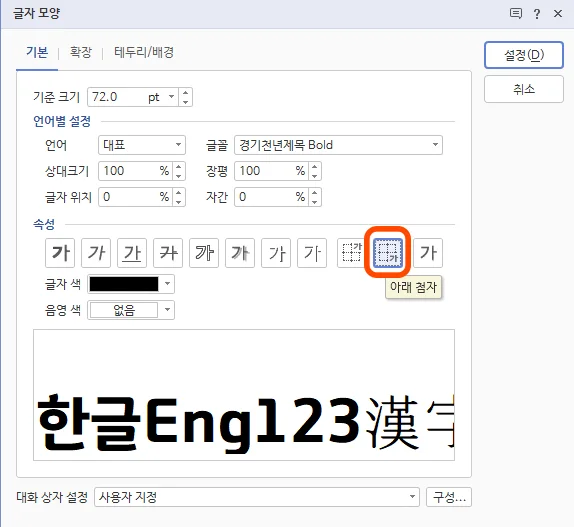Toggle the bold (진하게) attribute button
Screen dimensions: 574x527
coord(60,253)
